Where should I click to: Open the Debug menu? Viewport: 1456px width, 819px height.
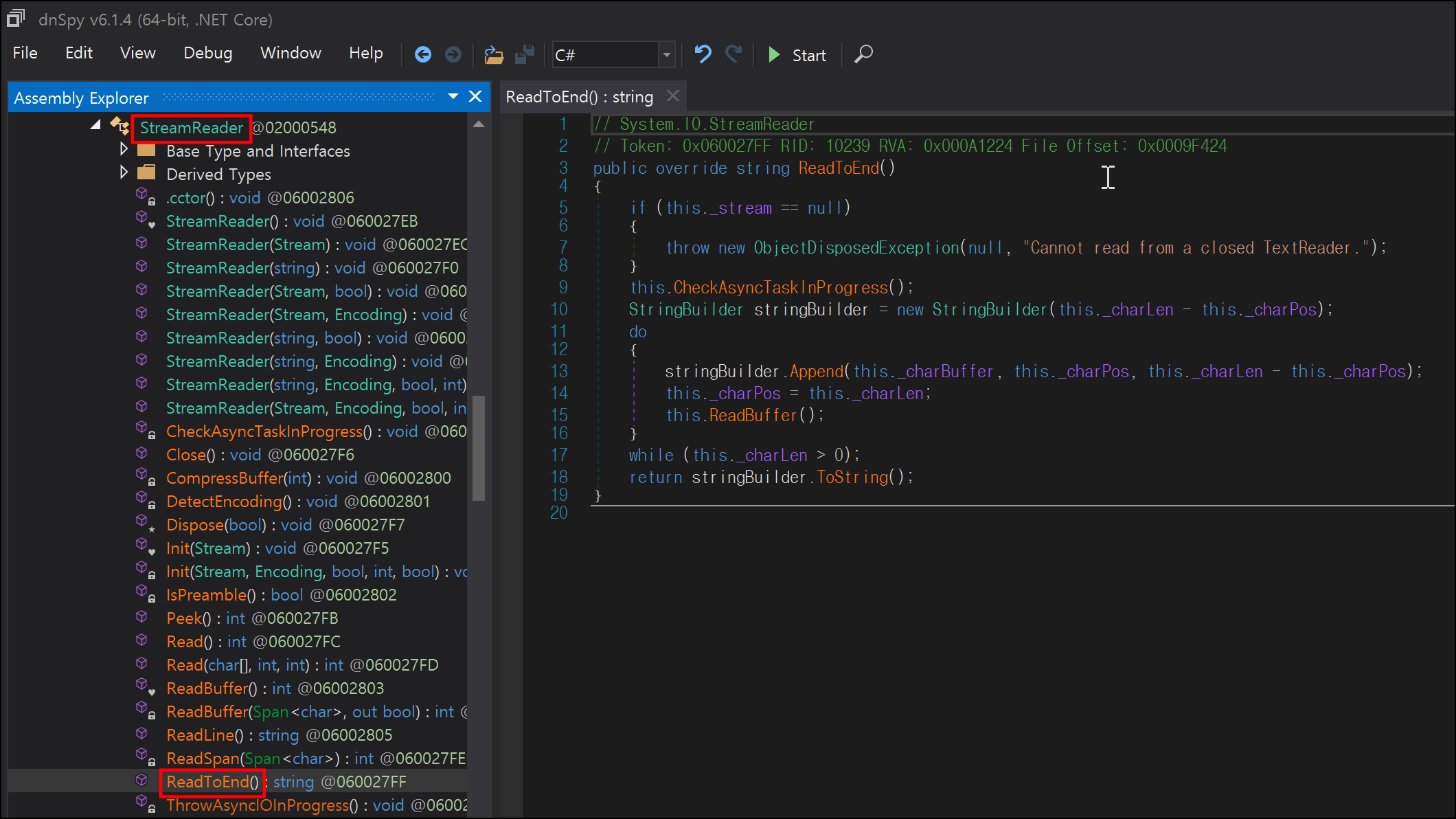[207, 53]
